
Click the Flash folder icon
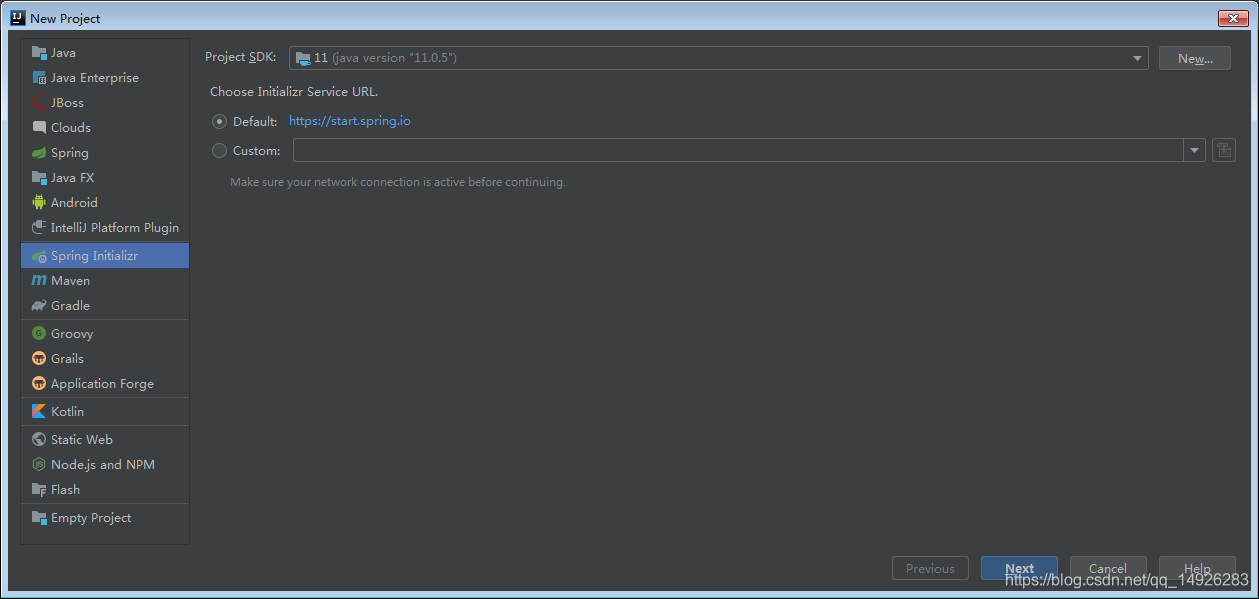(39, 490)
